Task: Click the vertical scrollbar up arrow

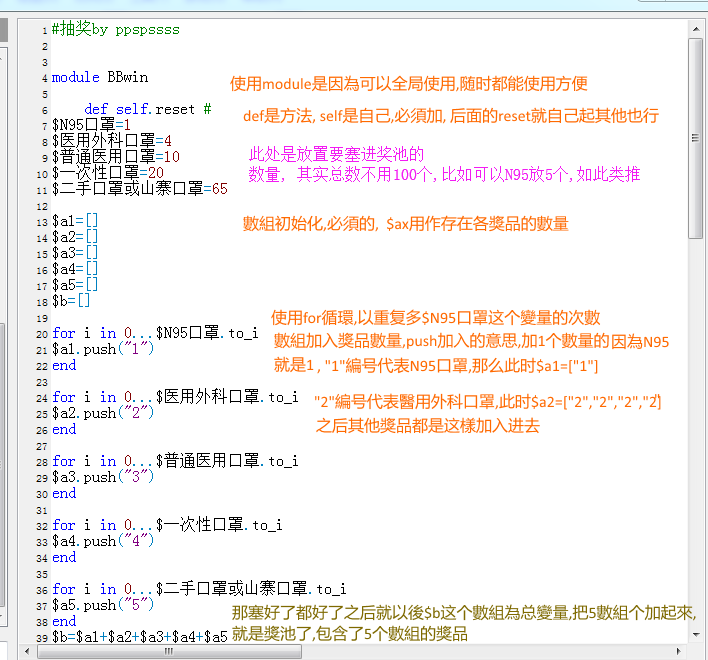Action: (x=696, y=29)
